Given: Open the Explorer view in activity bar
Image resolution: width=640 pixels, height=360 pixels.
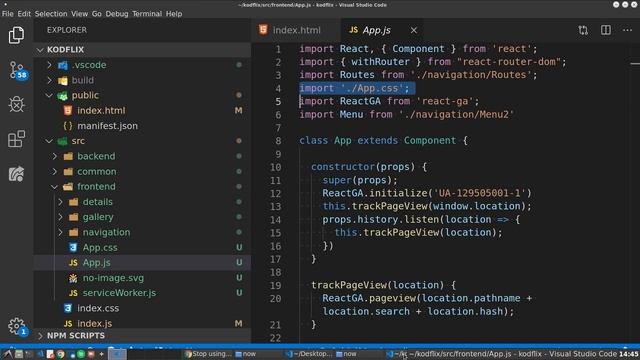Looking at the screenshot, I should click(16, 35).
